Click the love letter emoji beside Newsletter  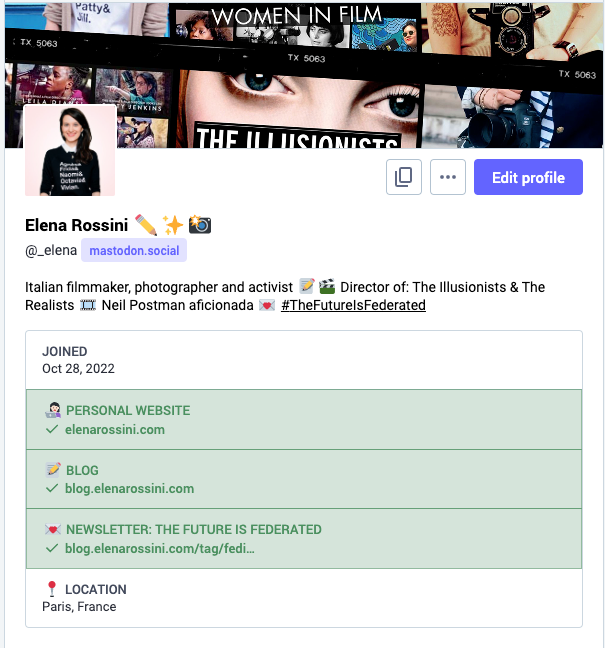[x=52, y=529]
